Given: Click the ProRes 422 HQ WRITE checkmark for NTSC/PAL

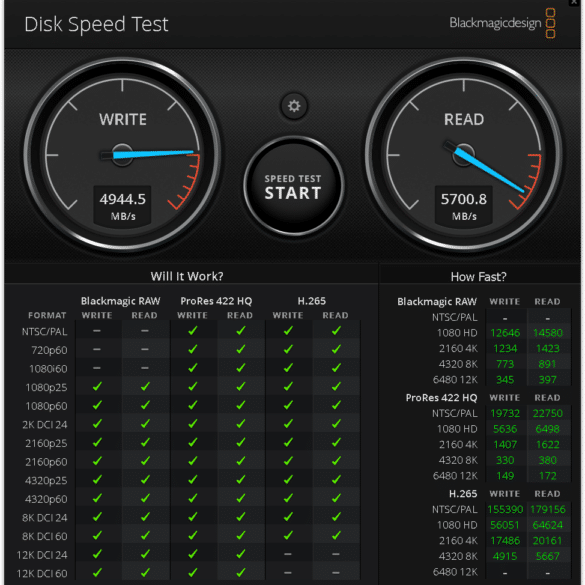Looking at the screenshot, I should tap(193, 331).
